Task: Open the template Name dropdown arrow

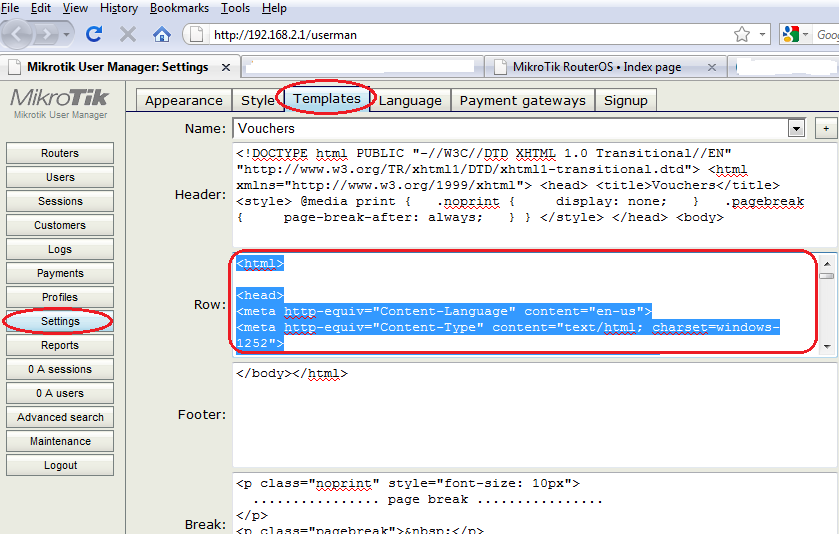Action: click(x=796, y=129)
